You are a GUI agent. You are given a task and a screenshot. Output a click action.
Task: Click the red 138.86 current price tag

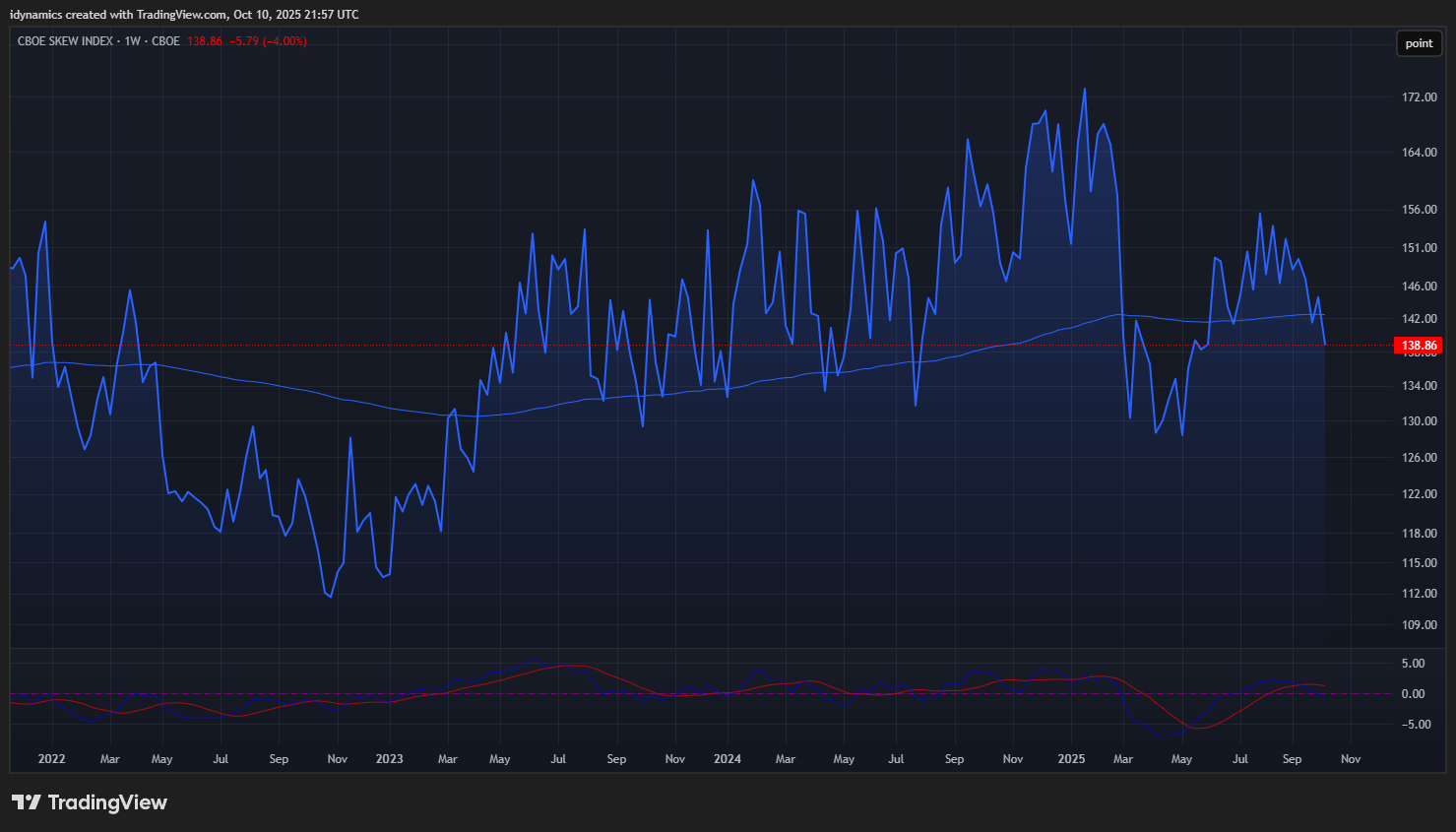(x=1419, y=346)
